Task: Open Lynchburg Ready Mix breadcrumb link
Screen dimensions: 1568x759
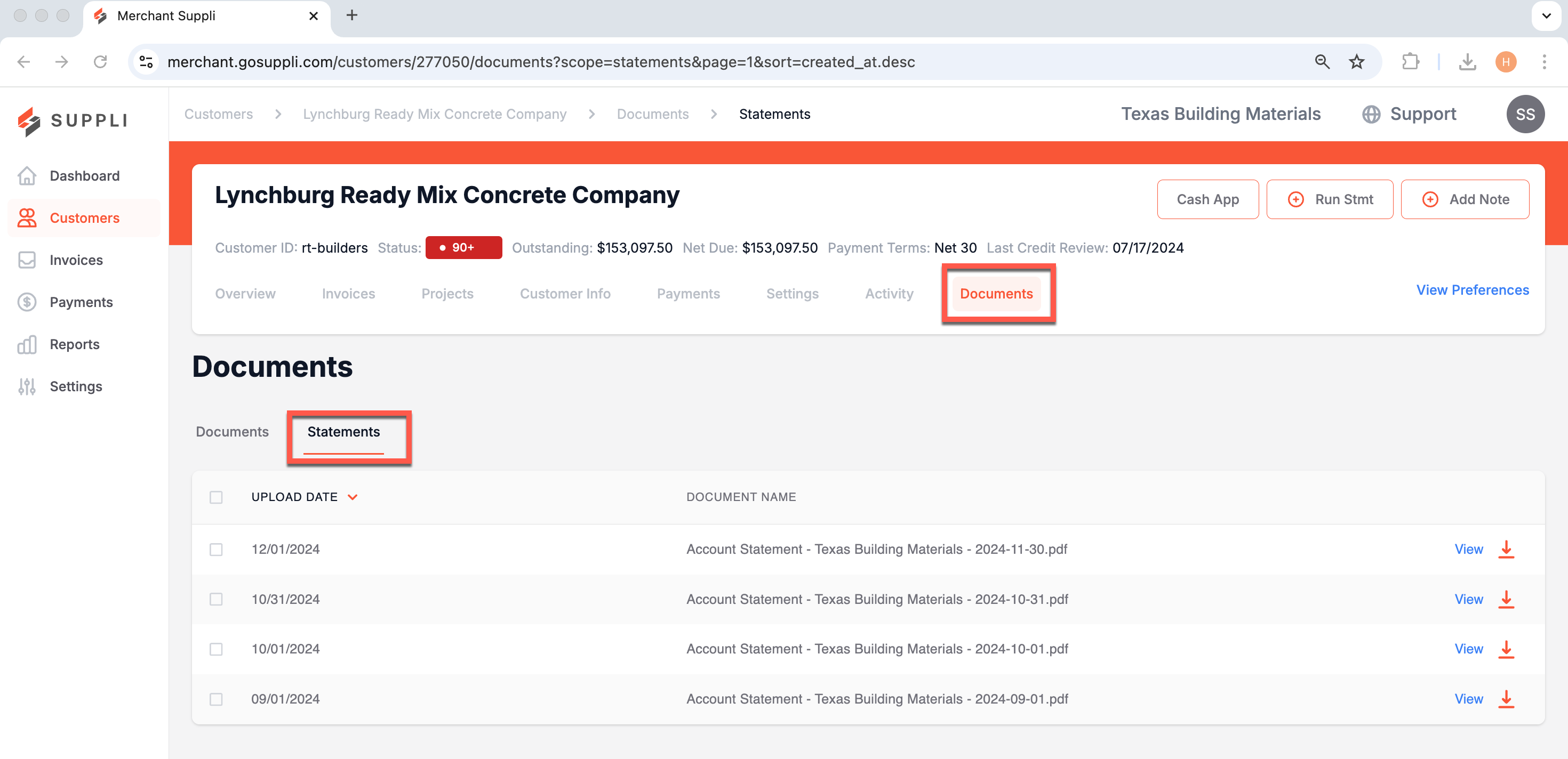Action: tap(435, 115)
